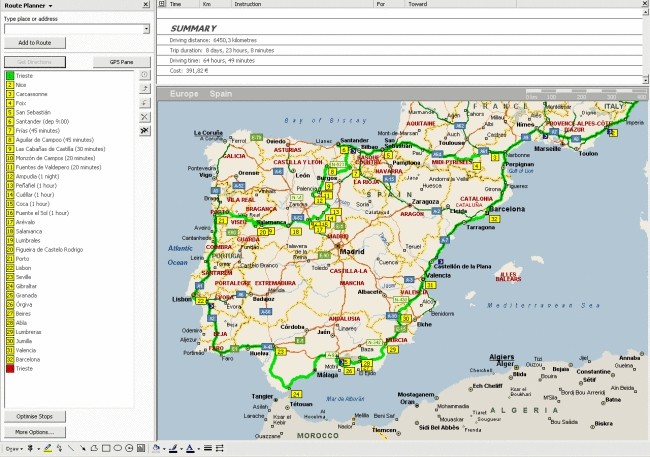The width and height of the screenshot is (650, 457).
Task: Close the Route Planner pane
Action: (146, 5)
